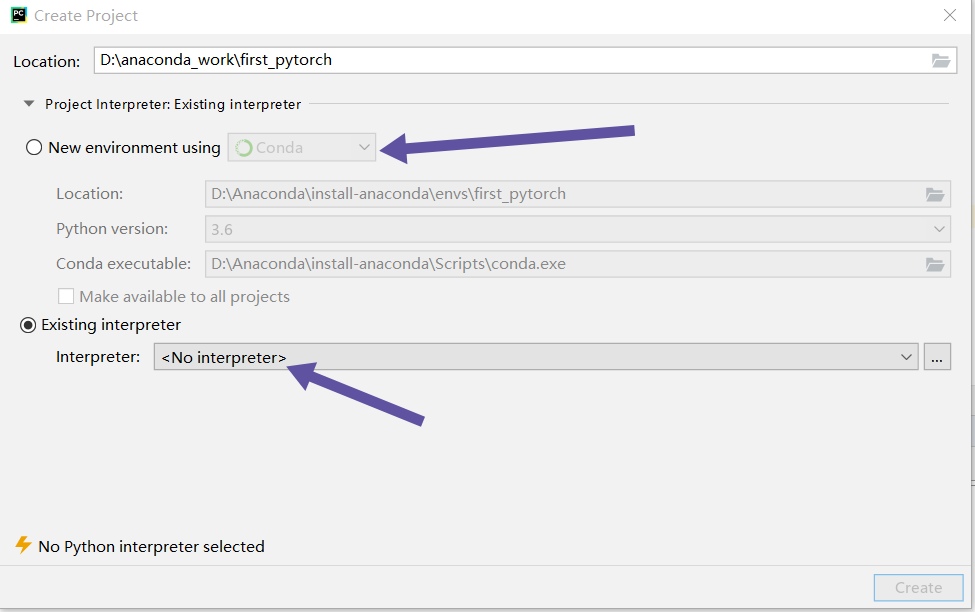Click the Create button

[918, 587]
